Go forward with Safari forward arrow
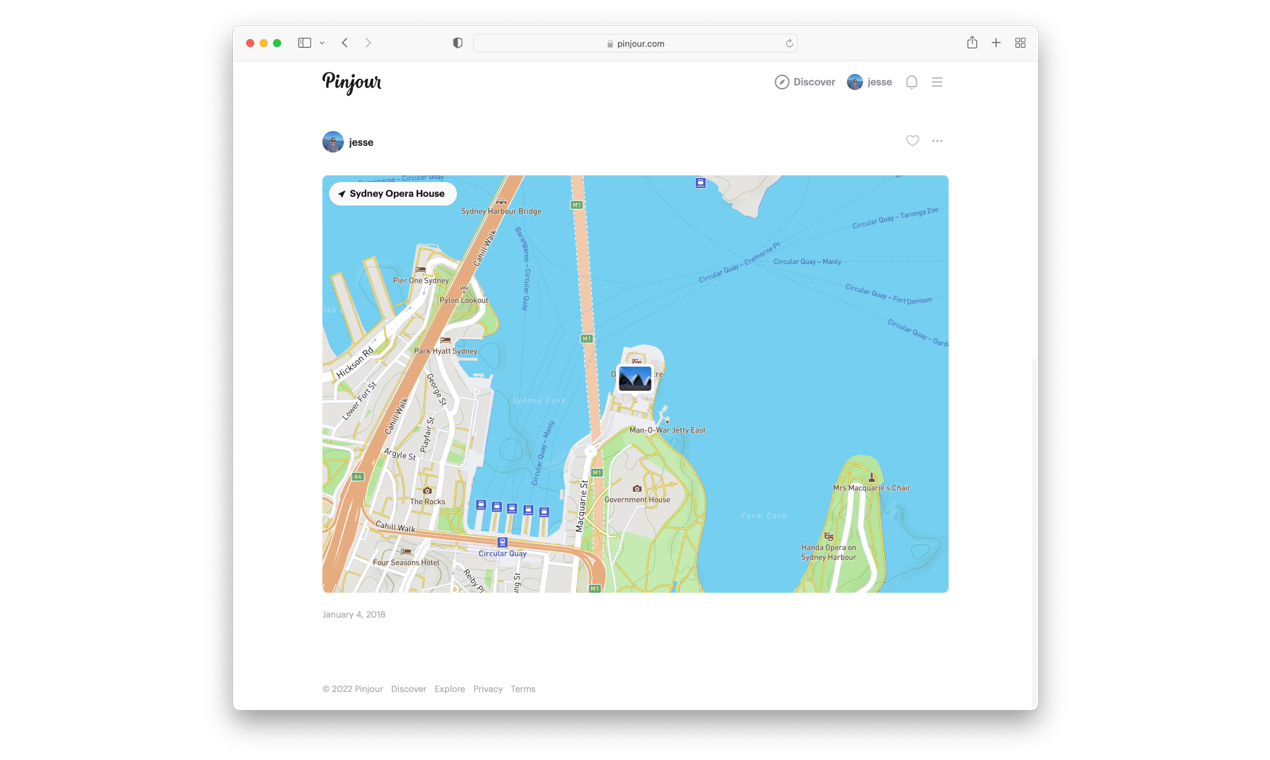This screenshot has width=1270, height=760. tap(368, 43)
